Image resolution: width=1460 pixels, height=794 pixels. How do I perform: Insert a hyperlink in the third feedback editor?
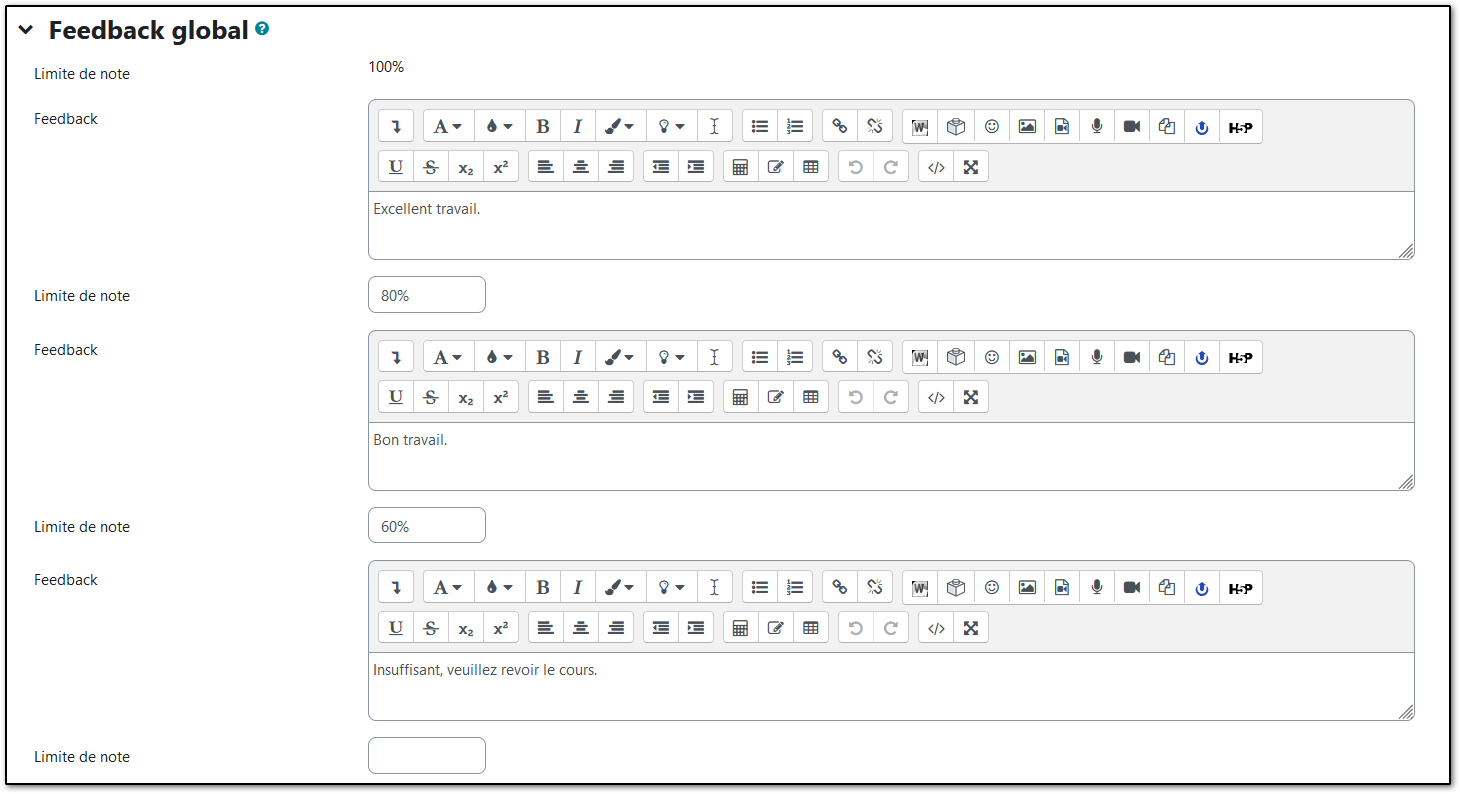[x=839, y=587]
